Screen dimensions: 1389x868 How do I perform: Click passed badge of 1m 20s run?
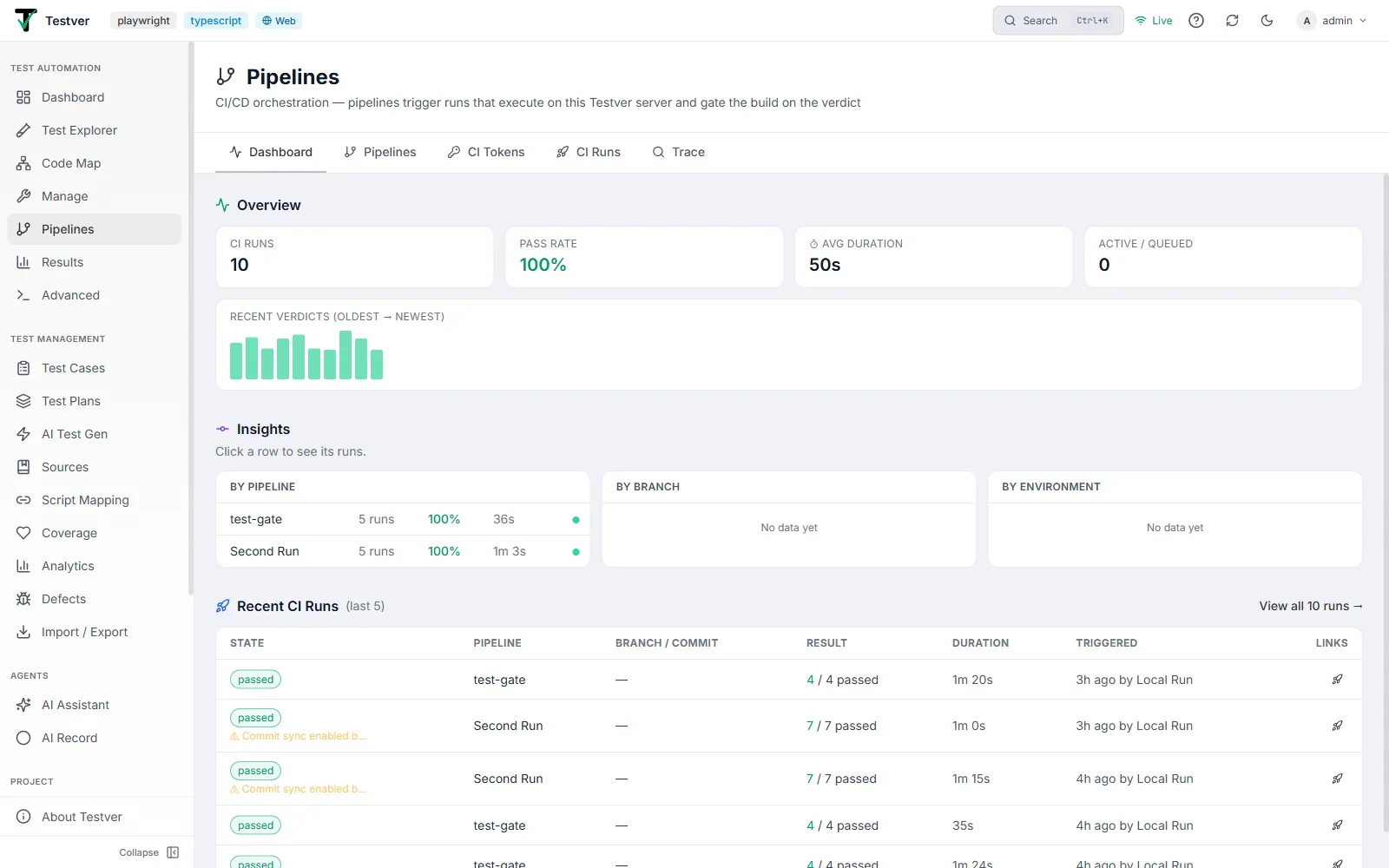(x=255, y=680)
